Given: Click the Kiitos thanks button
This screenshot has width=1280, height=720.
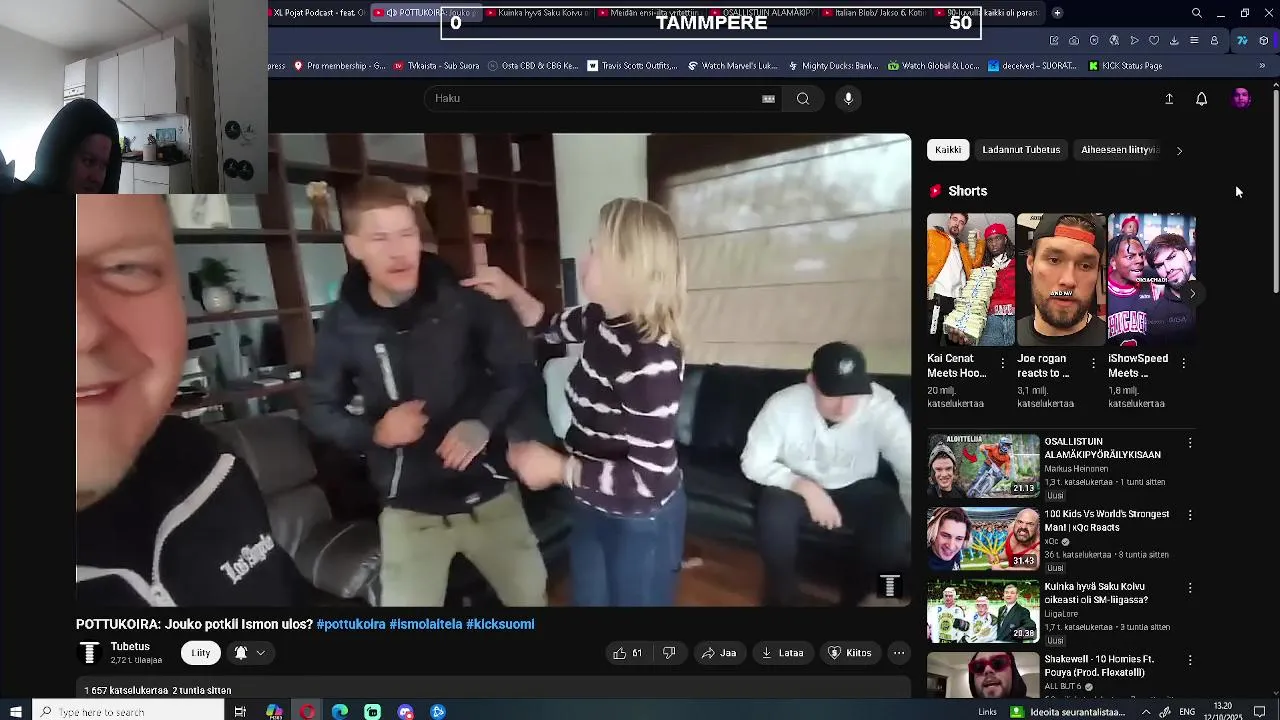Looking at the screenshot, I should pyautogui.click(x=850, y=653).
